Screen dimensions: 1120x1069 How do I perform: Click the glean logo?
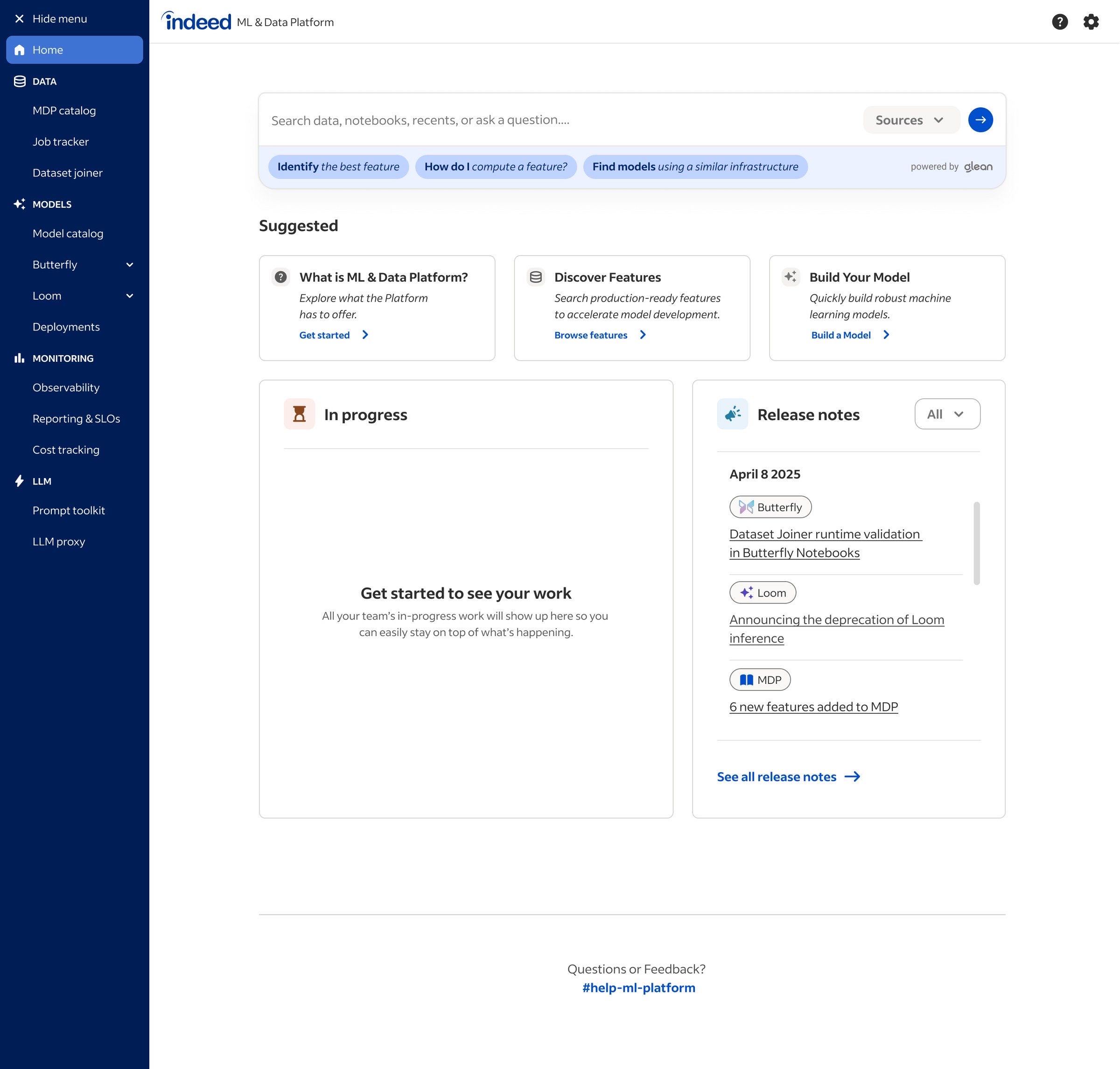pyautogui.click(x=978, y=166)
